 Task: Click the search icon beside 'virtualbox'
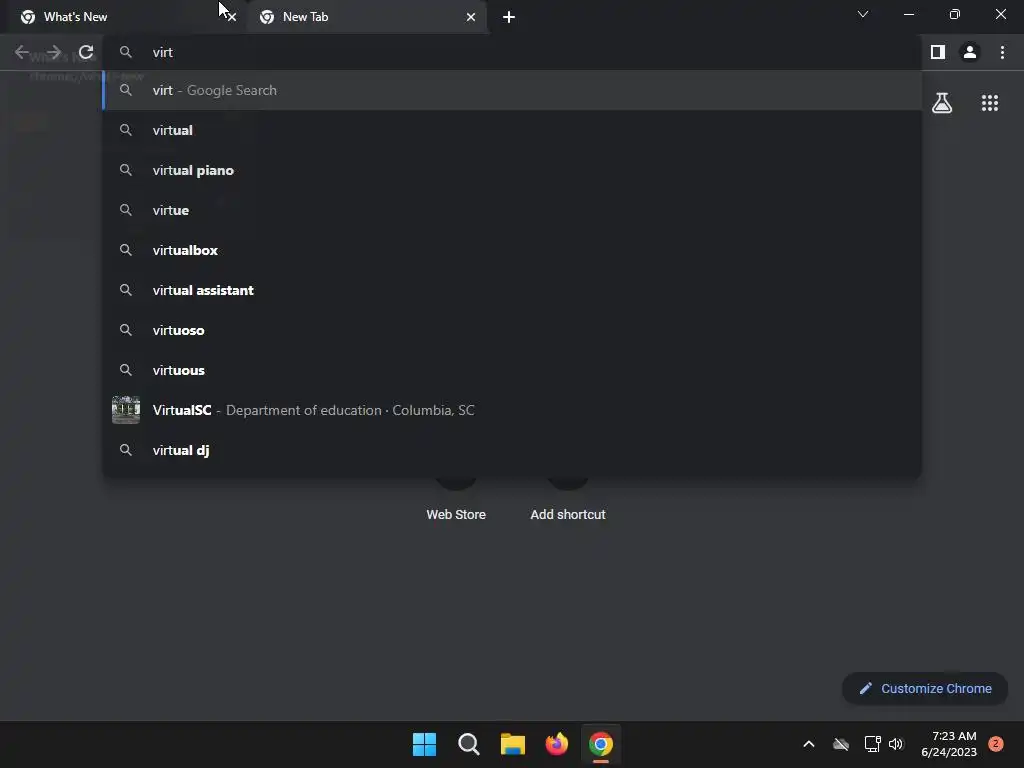click(x=126, y=250)
